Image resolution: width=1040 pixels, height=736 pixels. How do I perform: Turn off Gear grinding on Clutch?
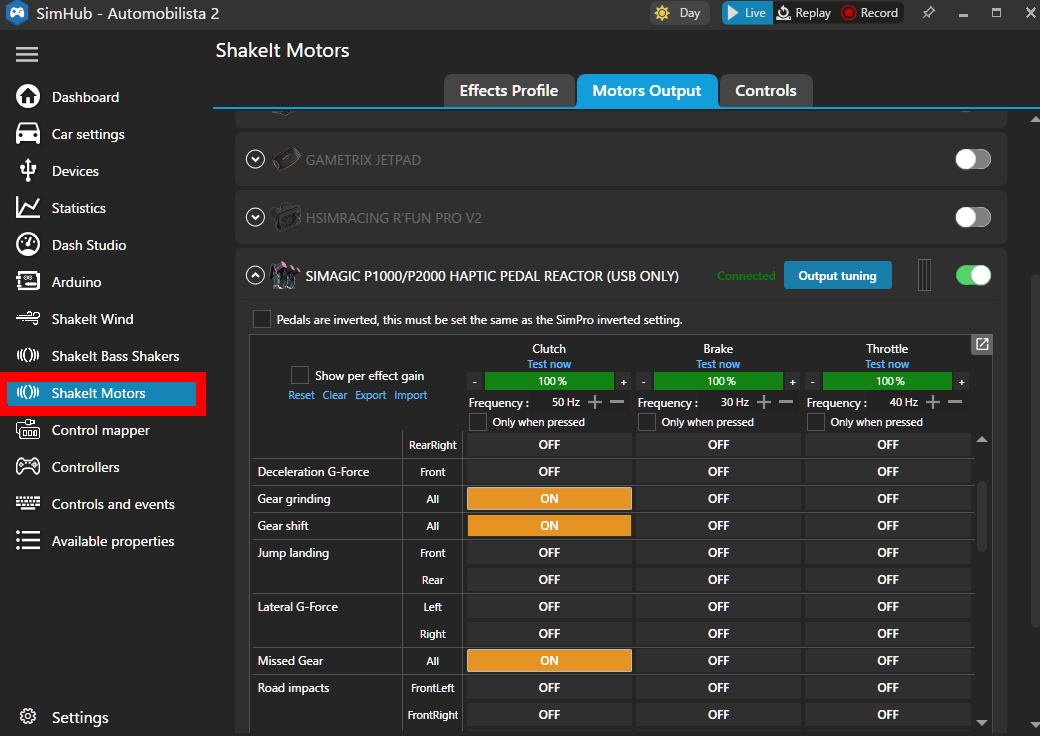[549, 499]
